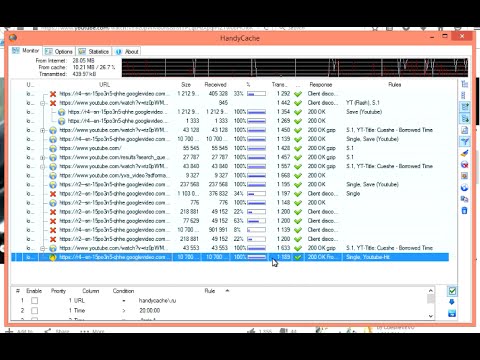
Task: Click the black traffic graph area
Action: 295,68
